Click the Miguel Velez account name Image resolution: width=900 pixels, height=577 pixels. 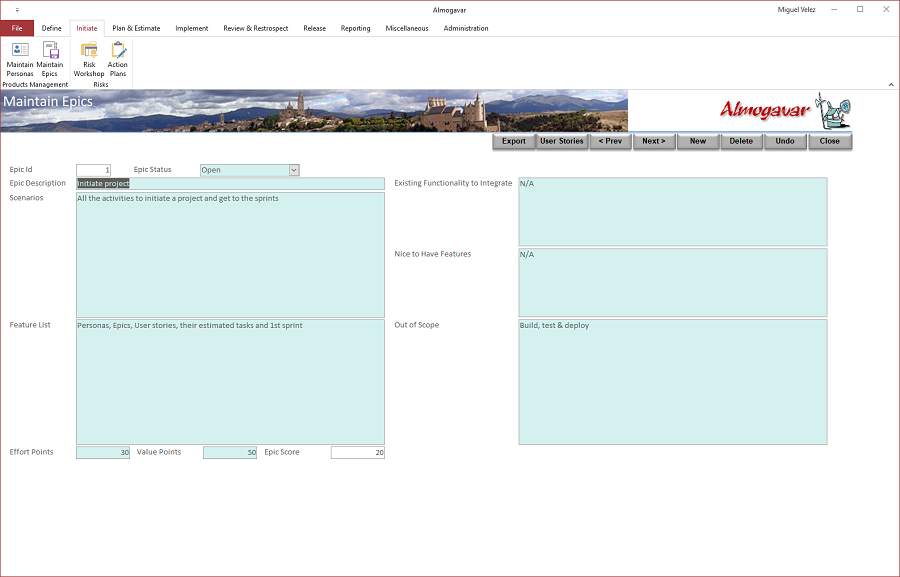click(x=796, y=10)
